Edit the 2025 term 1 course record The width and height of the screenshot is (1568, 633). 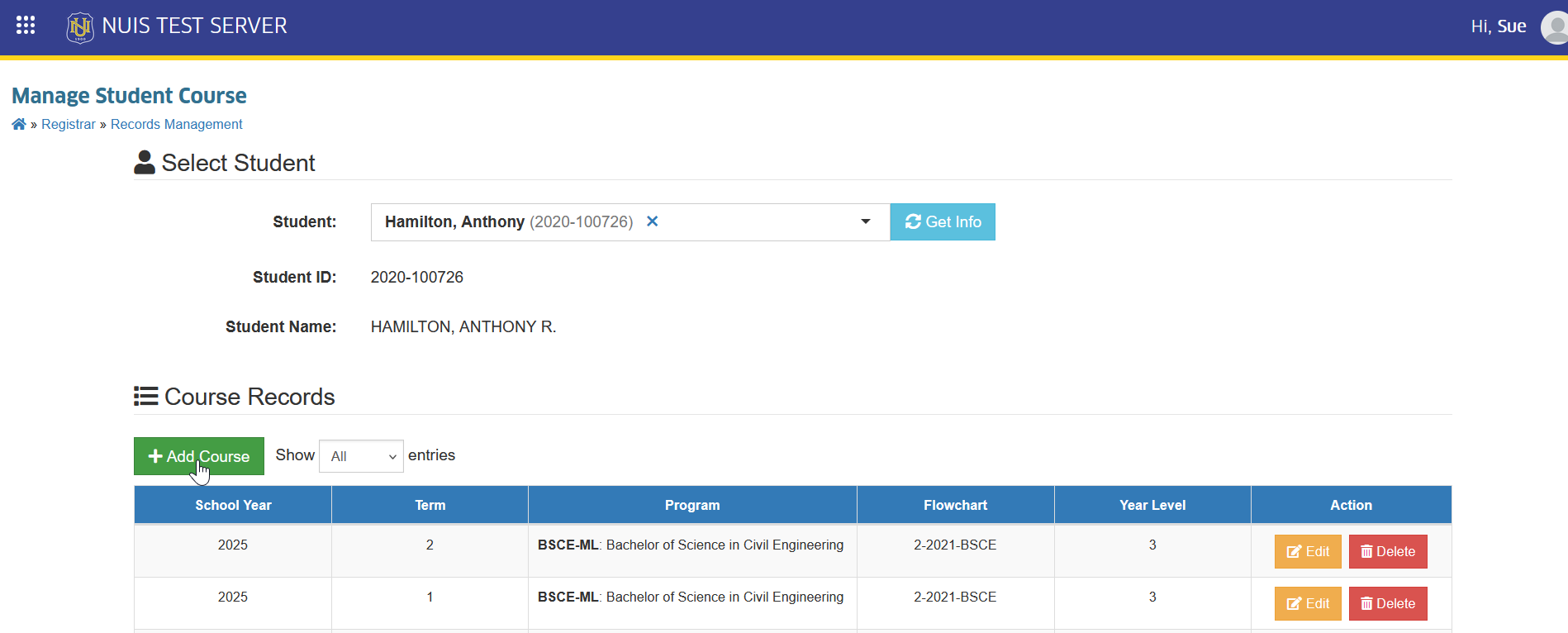coord(1308,604)
